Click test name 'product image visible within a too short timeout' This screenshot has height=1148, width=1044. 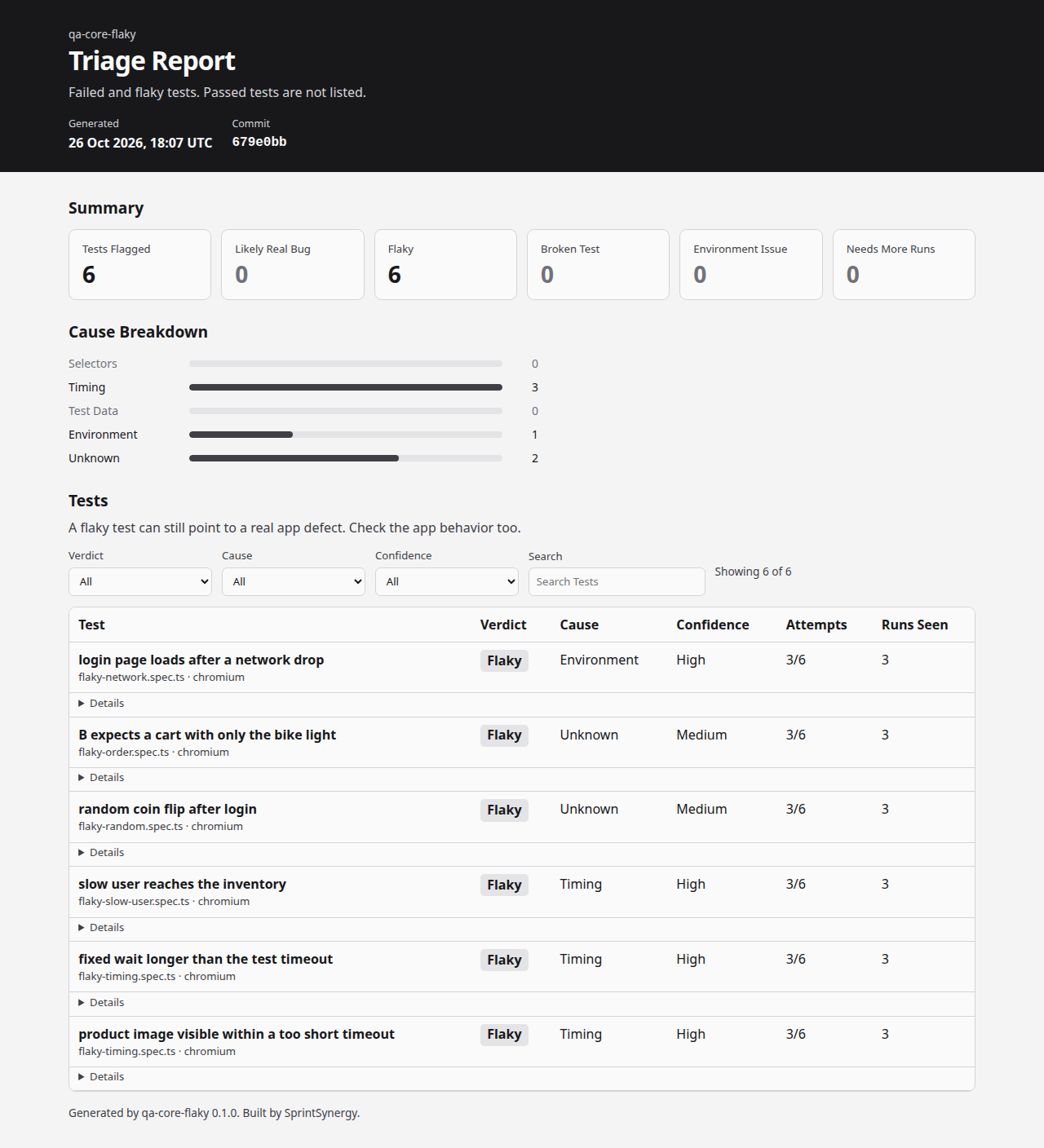[237, 1034]
